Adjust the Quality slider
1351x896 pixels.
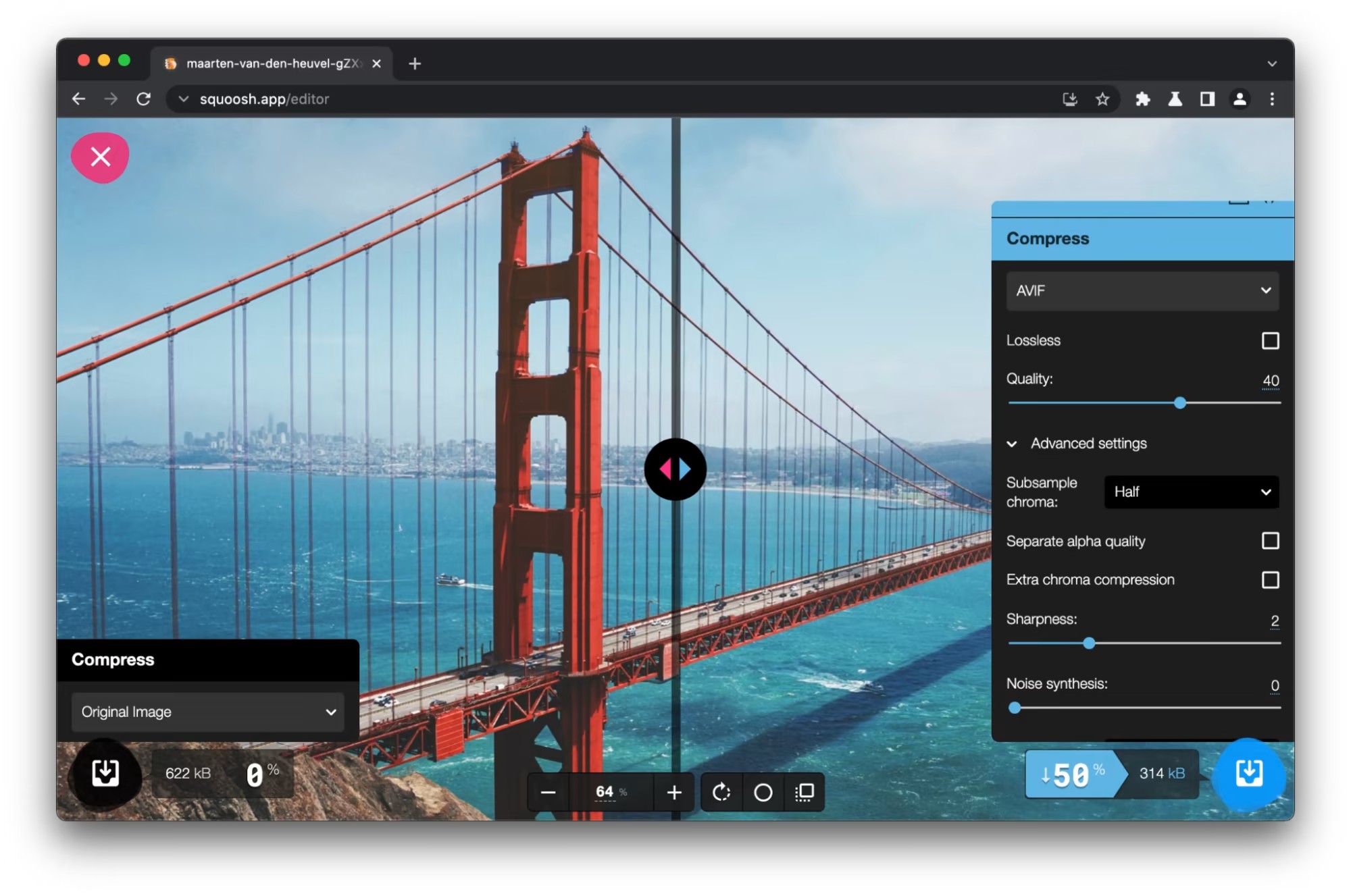1179,403
